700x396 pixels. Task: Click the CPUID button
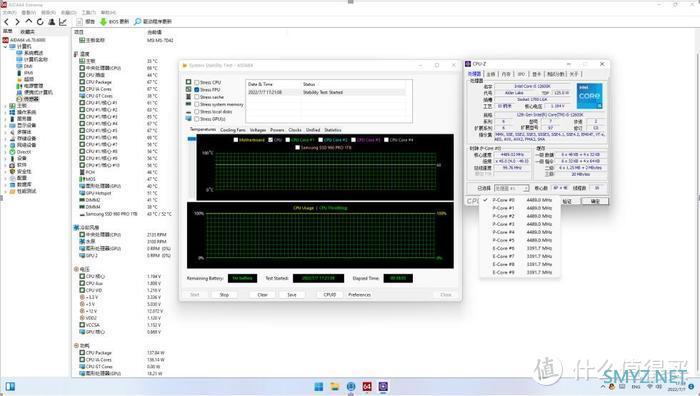(x=329, y=295)
